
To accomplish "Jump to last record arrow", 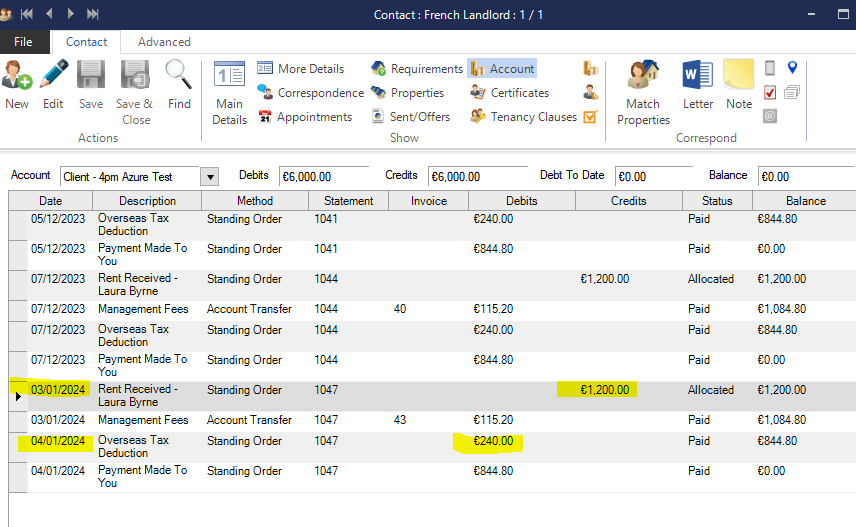I will pos(93,14).
